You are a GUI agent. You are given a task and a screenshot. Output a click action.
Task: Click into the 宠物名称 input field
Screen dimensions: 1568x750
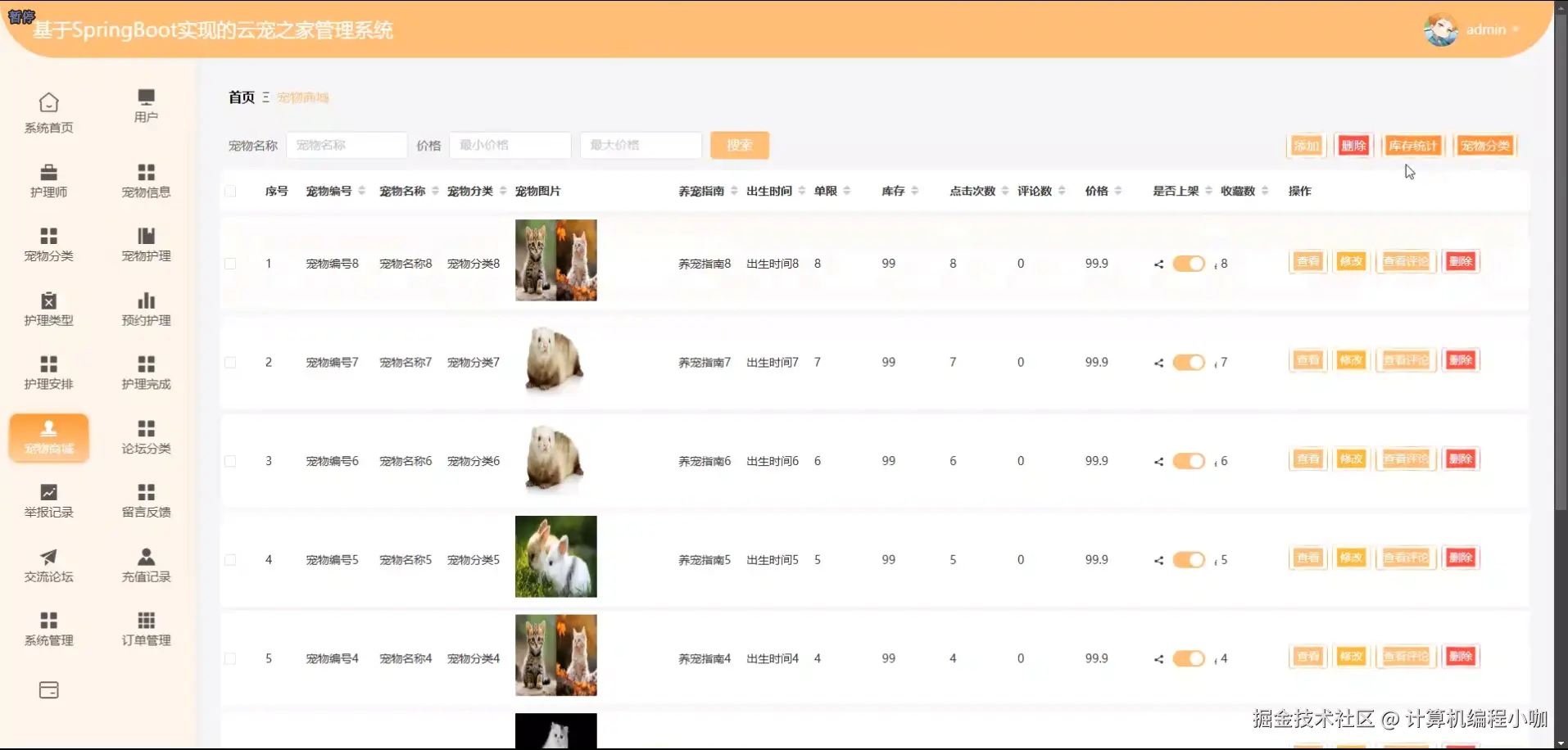[347, 145]
